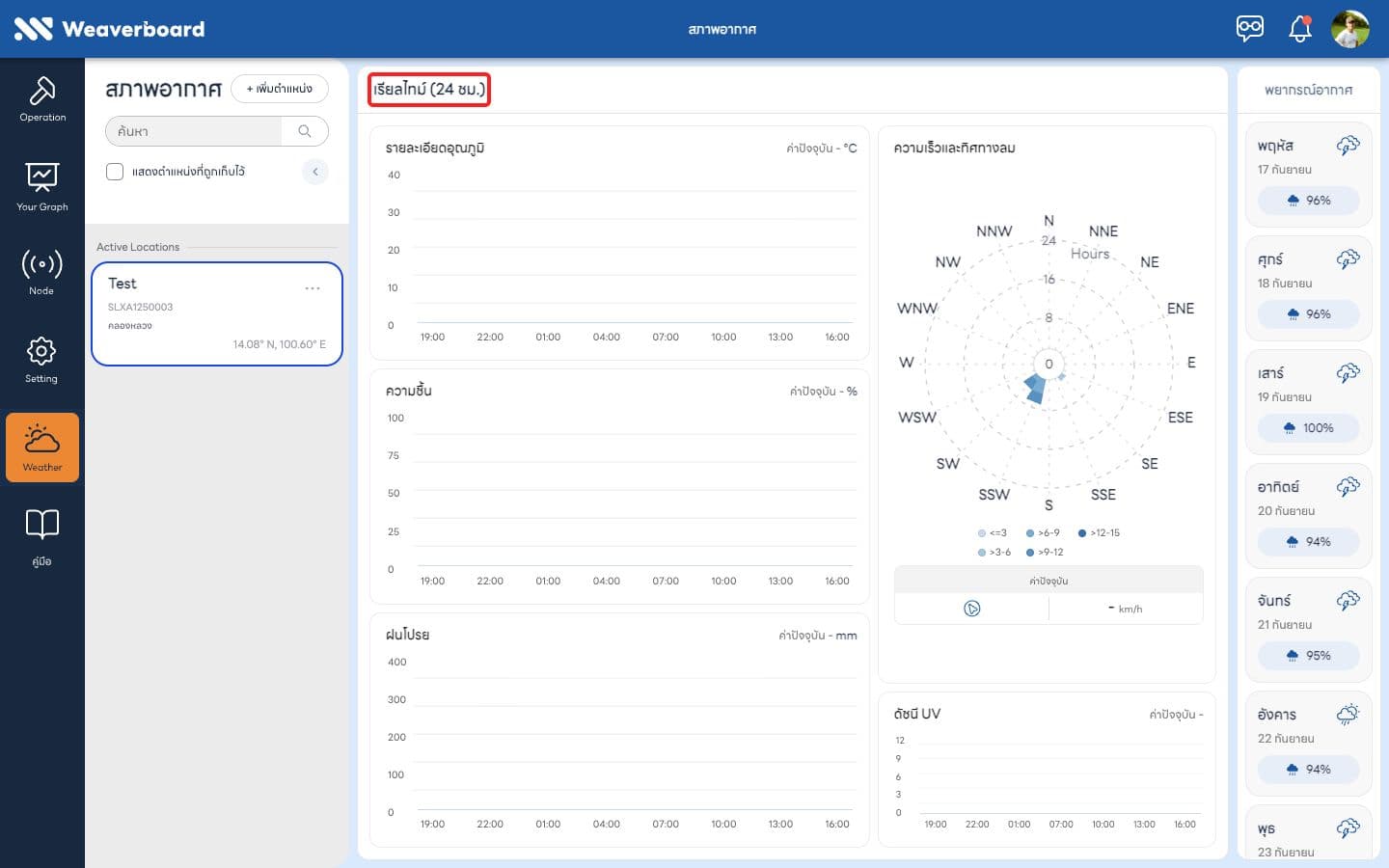Open Your Graph in sidebar

pos(42,187)
